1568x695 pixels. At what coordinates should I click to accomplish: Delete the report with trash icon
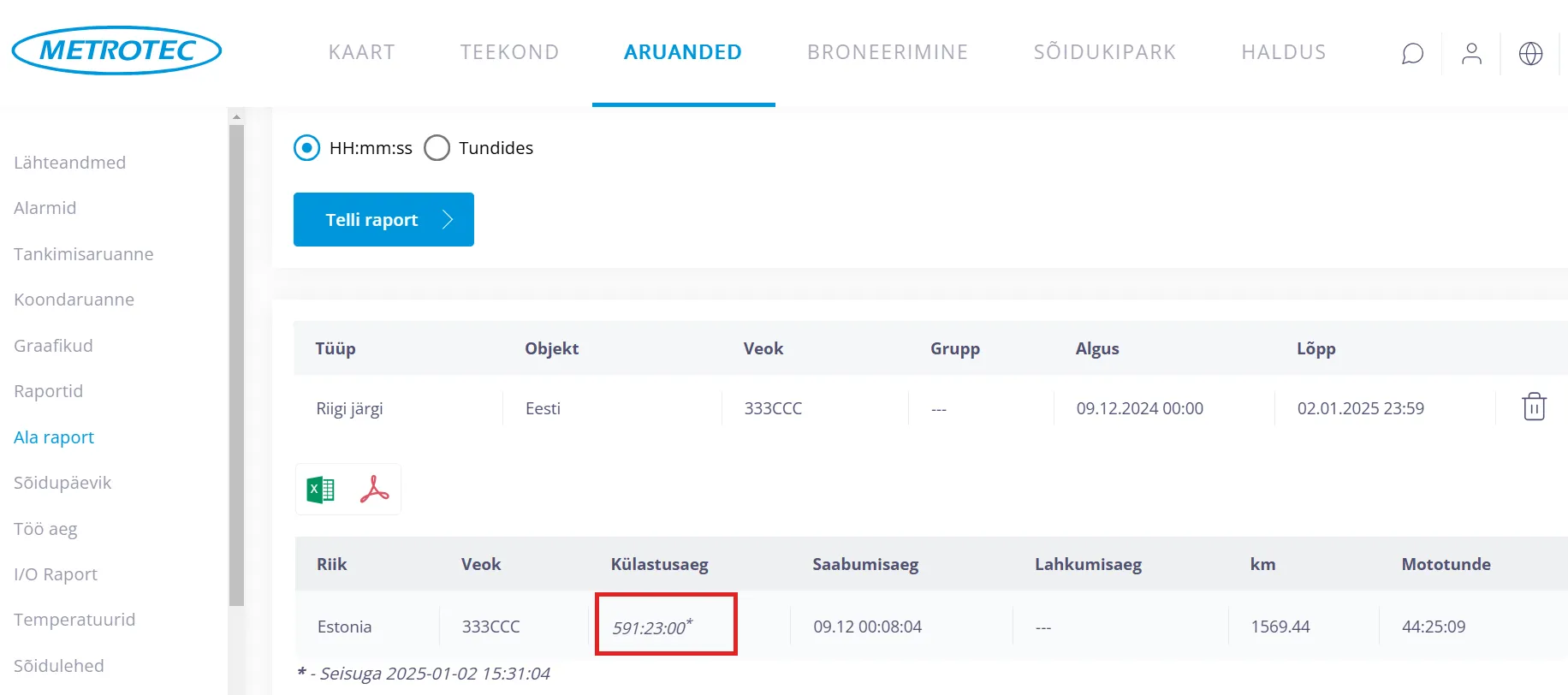(1534, 407)
